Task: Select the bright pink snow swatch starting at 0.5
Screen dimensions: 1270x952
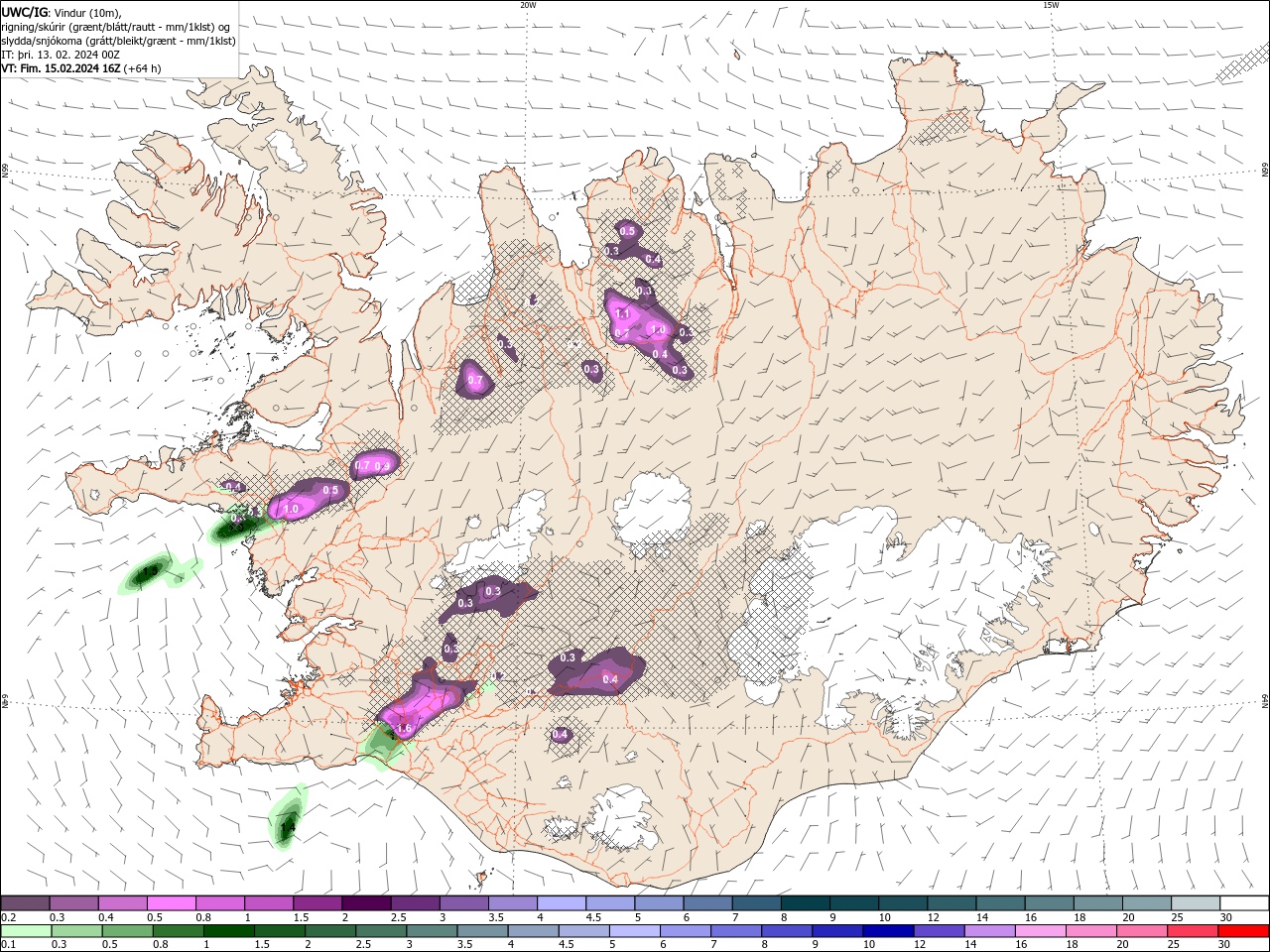Action: (171, 902)
